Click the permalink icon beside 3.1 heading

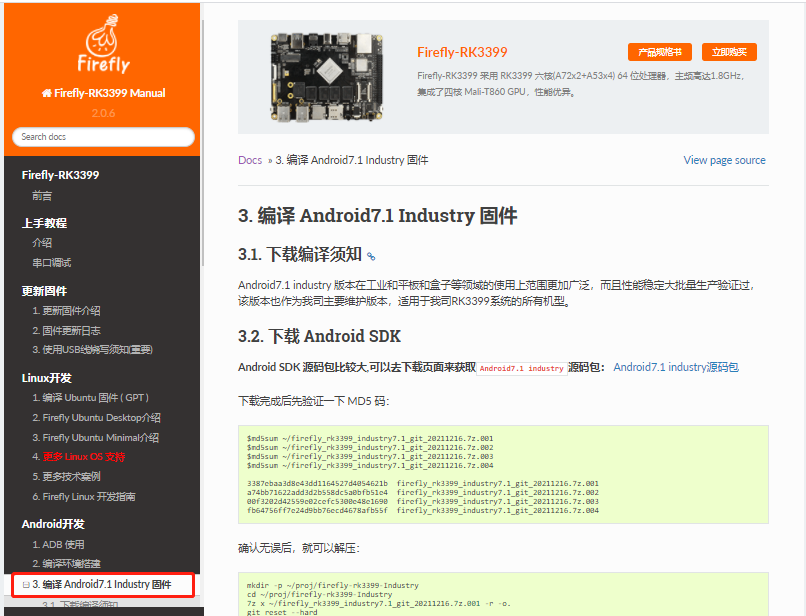[371, 256]
